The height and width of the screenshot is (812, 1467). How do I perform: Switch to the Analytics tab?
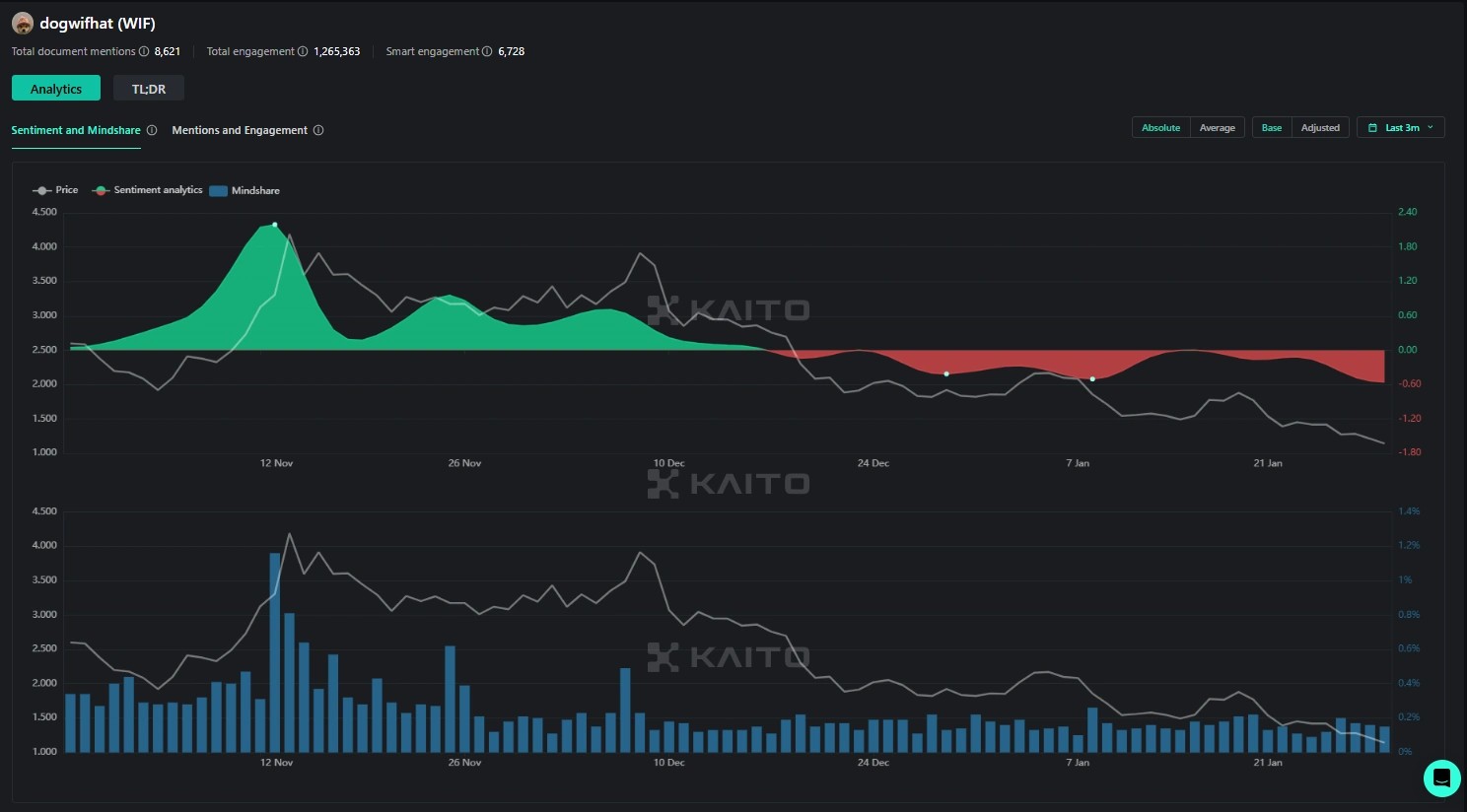pos(56,89)
